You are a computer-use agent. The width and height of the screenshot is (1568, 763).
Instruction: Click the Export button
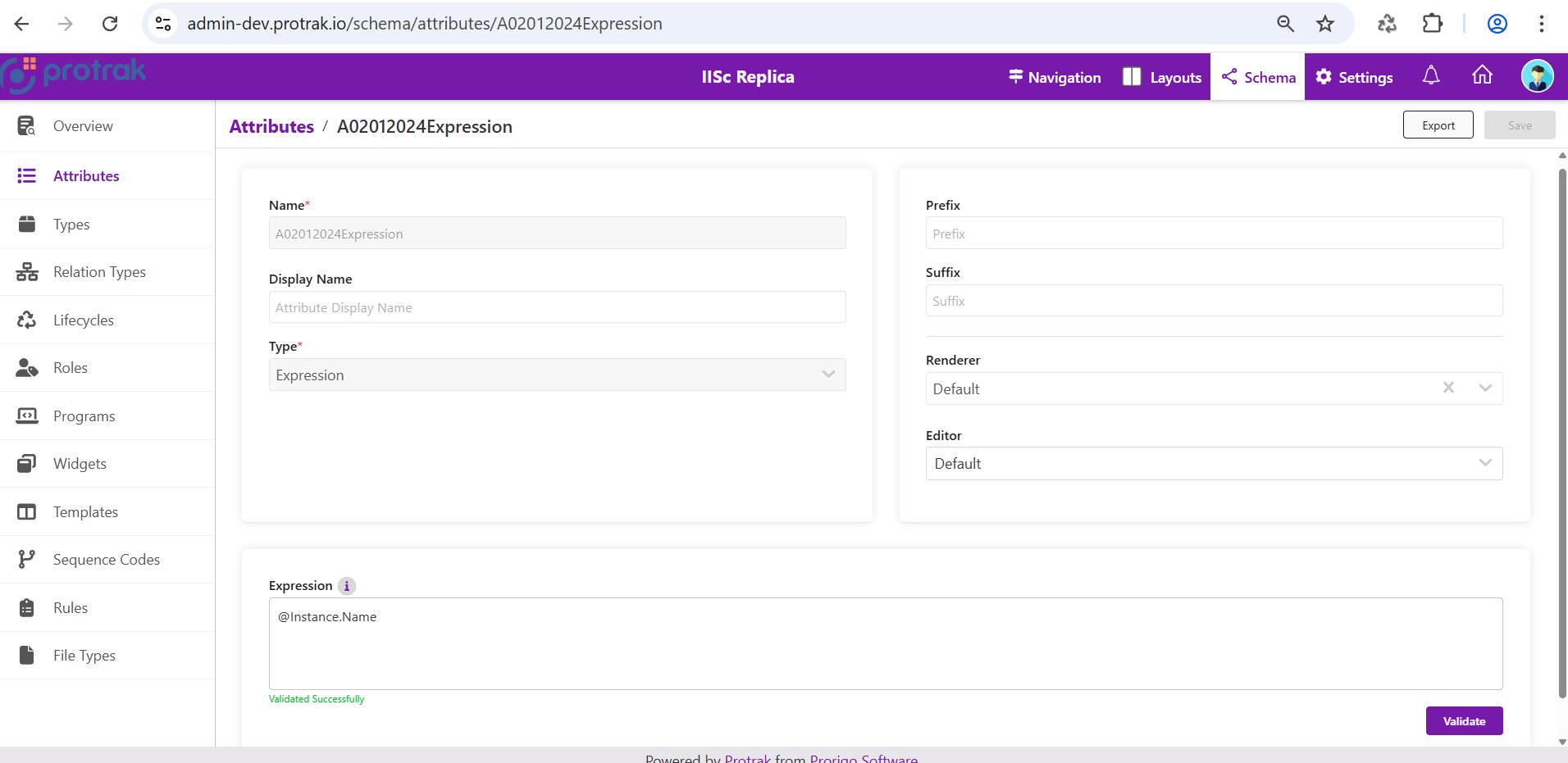pos(1438,125)
